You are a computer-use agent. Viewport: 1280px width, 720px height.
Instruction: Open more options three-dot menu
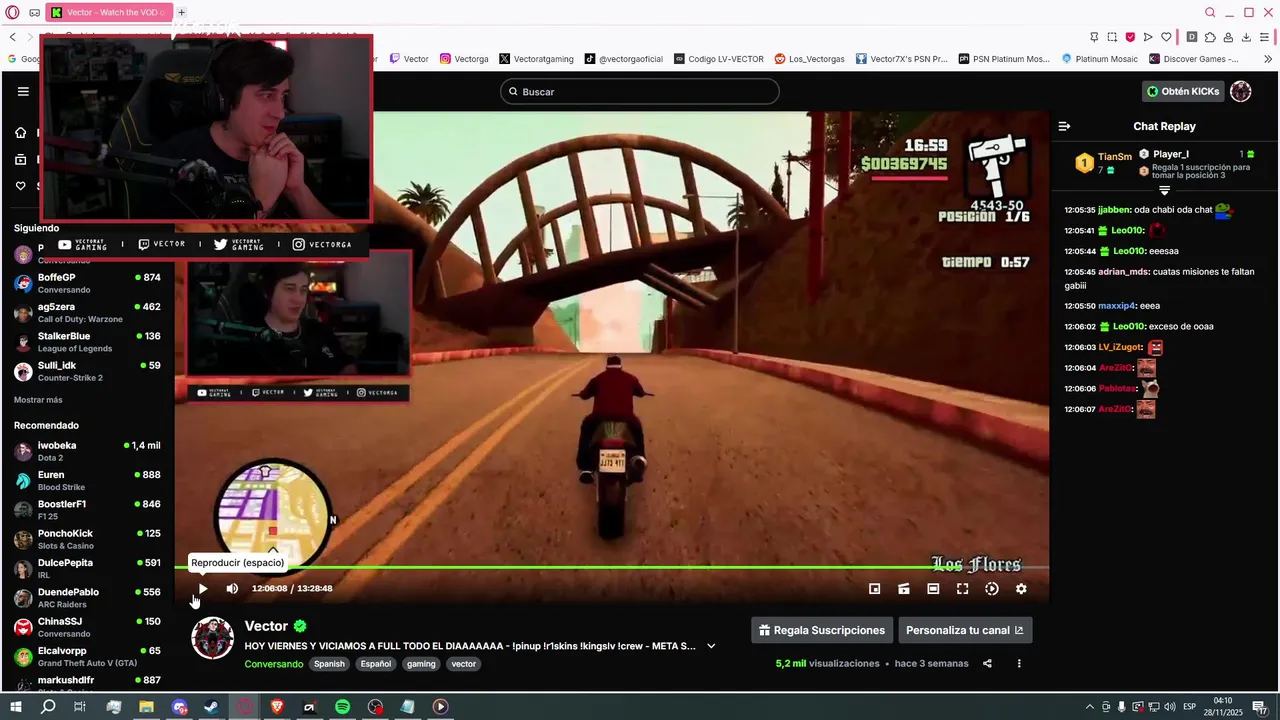(x=1019, y=663)
